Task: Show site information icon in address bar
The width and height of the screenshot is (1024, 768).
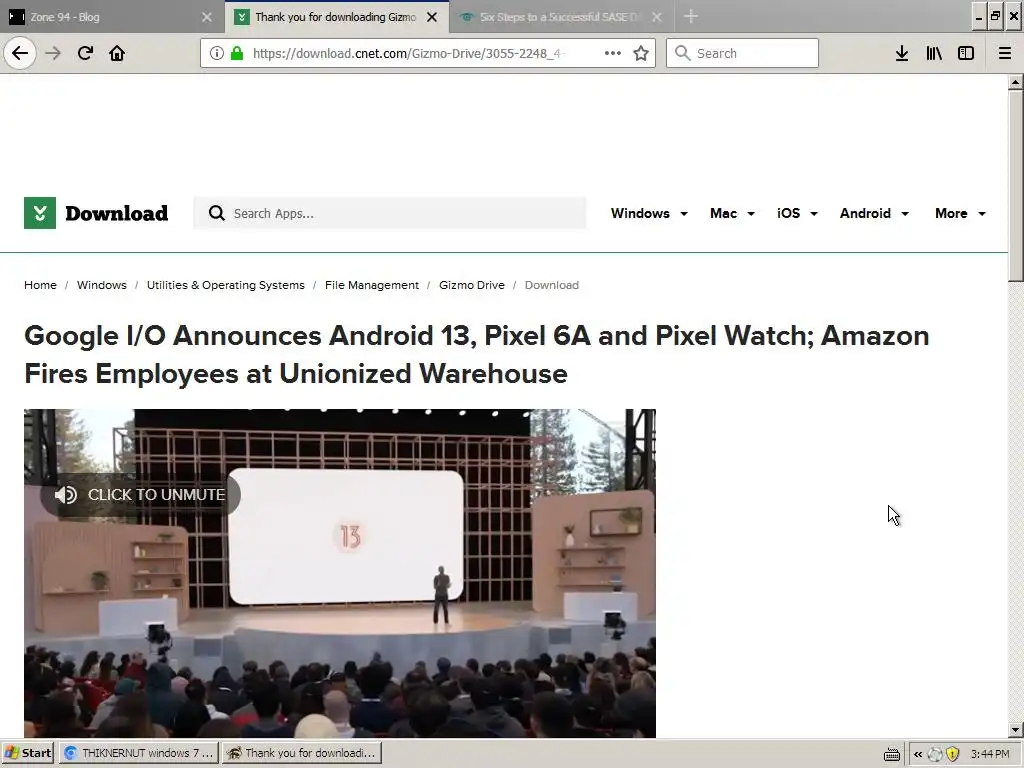Action: click(x=217, y=53)
